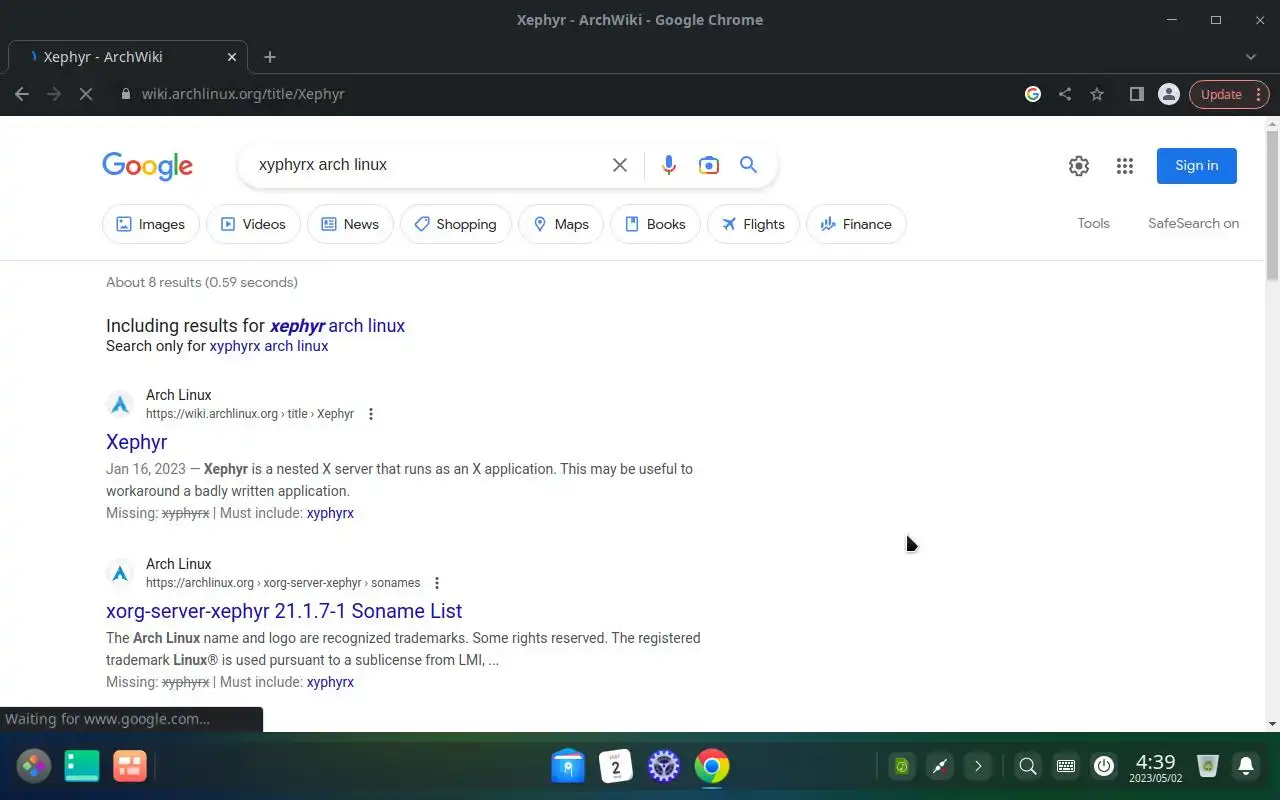This screenshot has height=800, width=1280.
Task: Clear the search query with X
Action: click(620, 165)
